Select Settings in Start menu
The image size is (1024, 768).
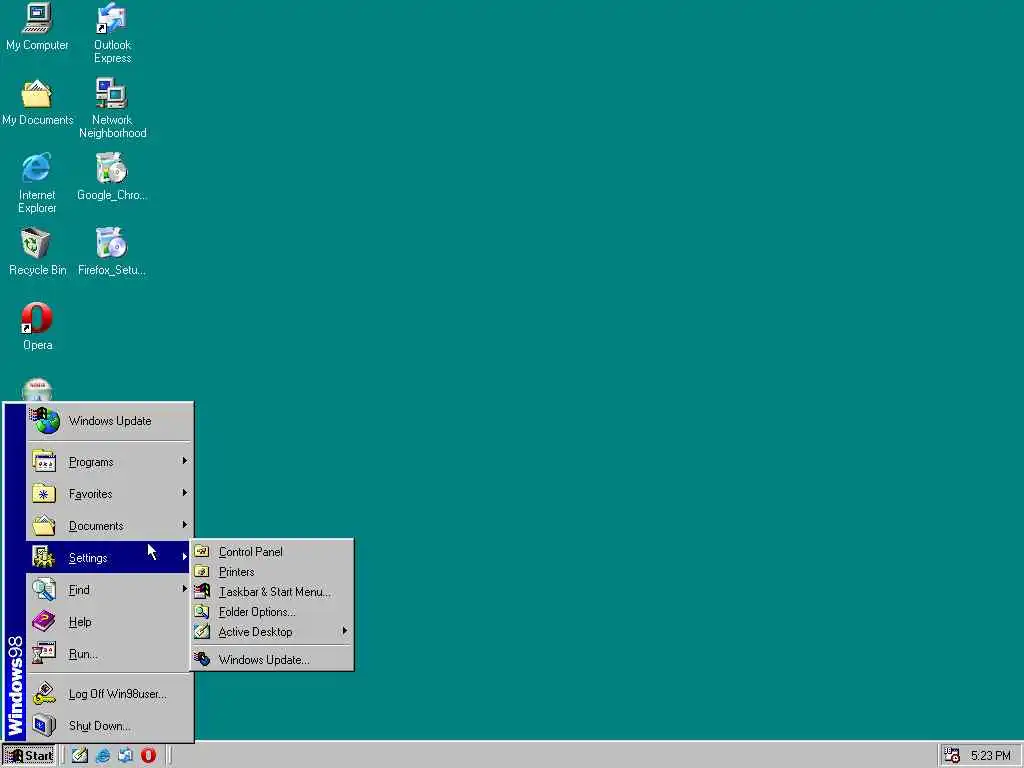click(x=108, y=557)
